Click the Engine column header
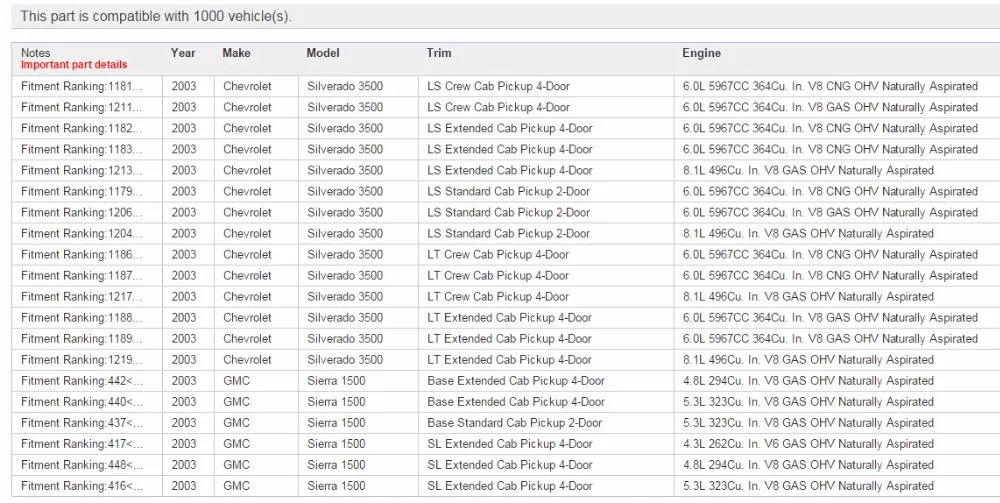This screenshot has height=503, width=1000. (702, 53)
